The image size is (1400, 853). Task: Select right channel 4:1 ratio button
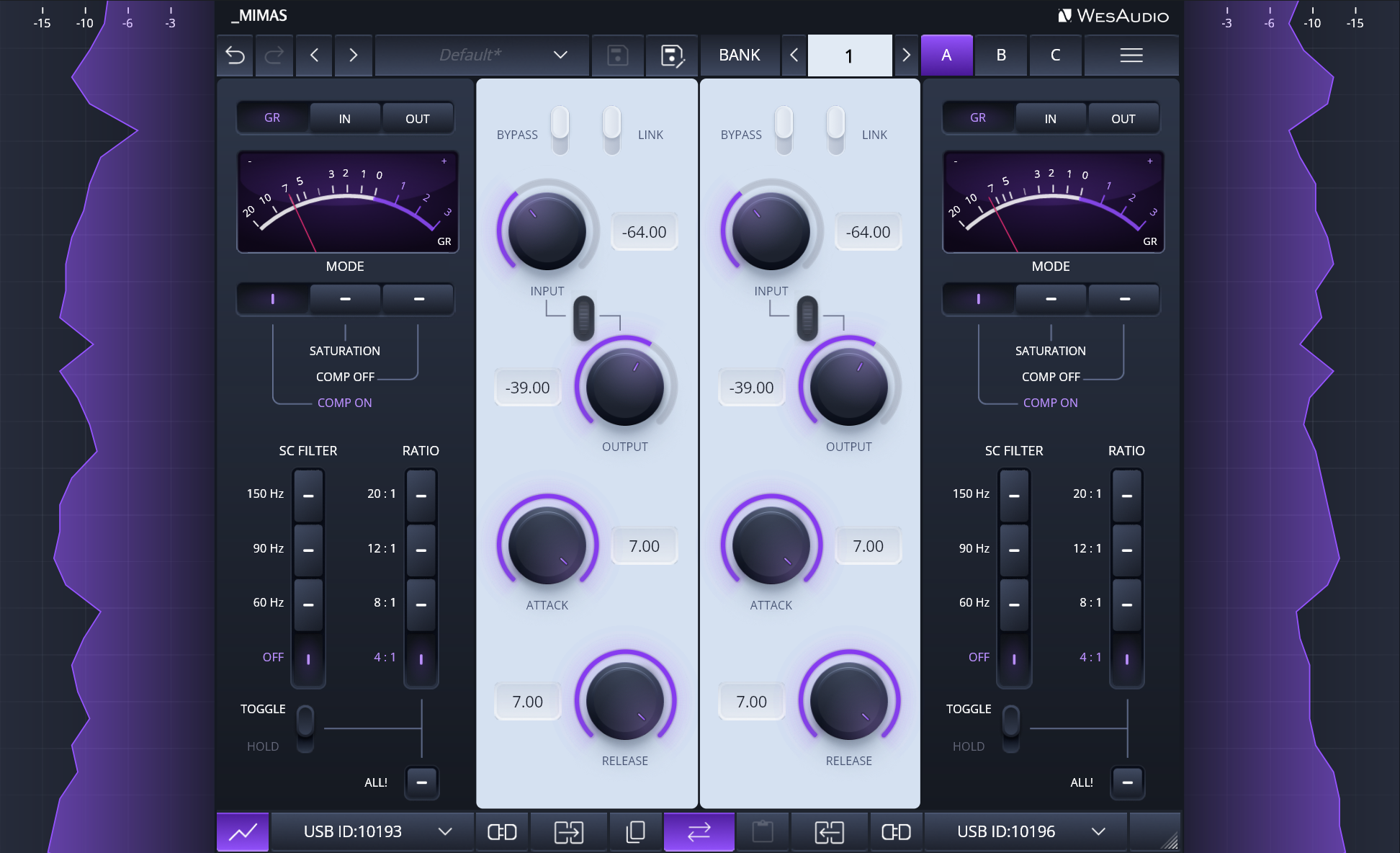pyautogui.click(x=1127, y=659)
